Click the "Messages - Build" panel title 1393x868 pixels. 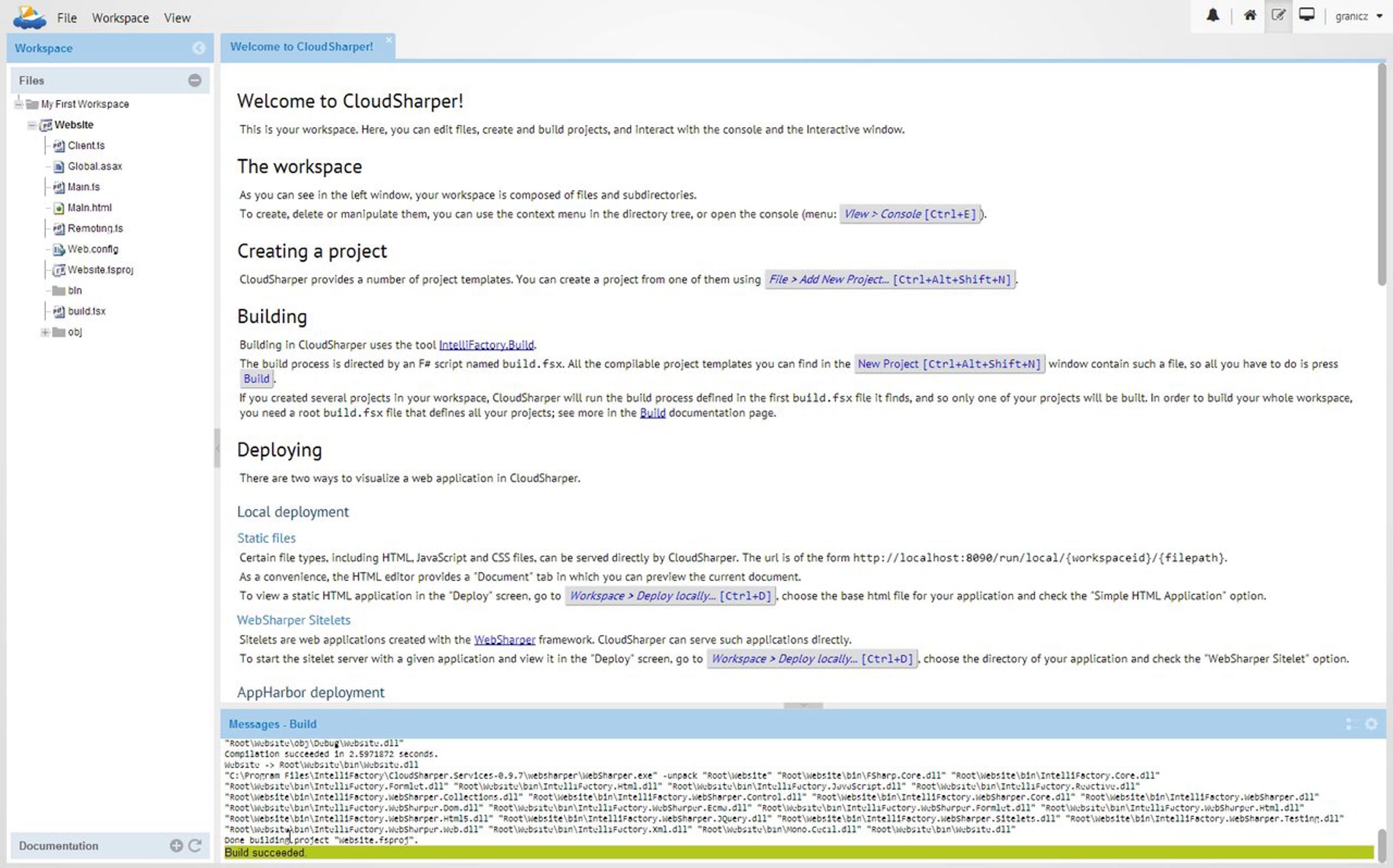[272, 724]
